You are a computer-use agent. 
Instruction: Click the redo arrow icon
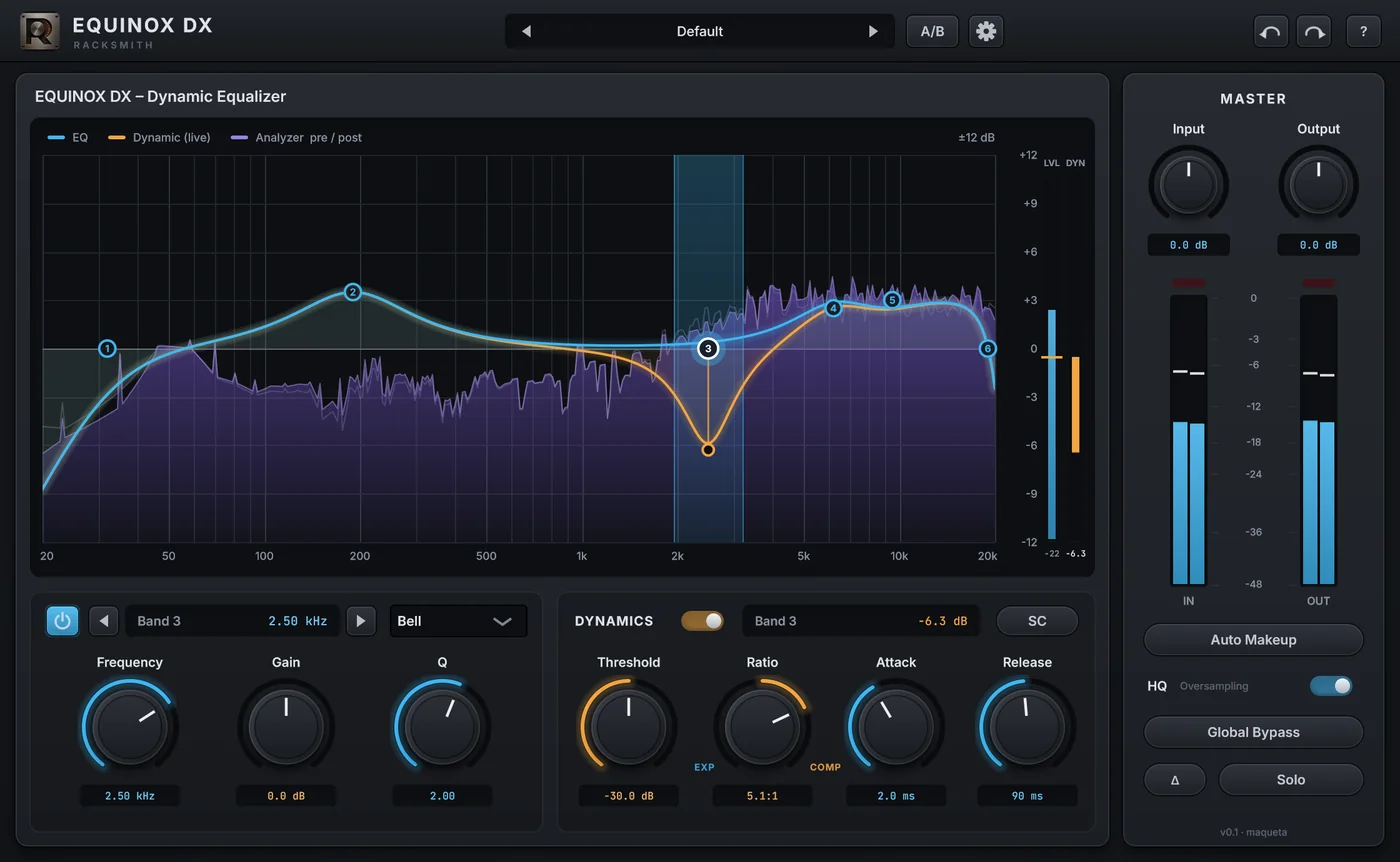click(1314, 32)
